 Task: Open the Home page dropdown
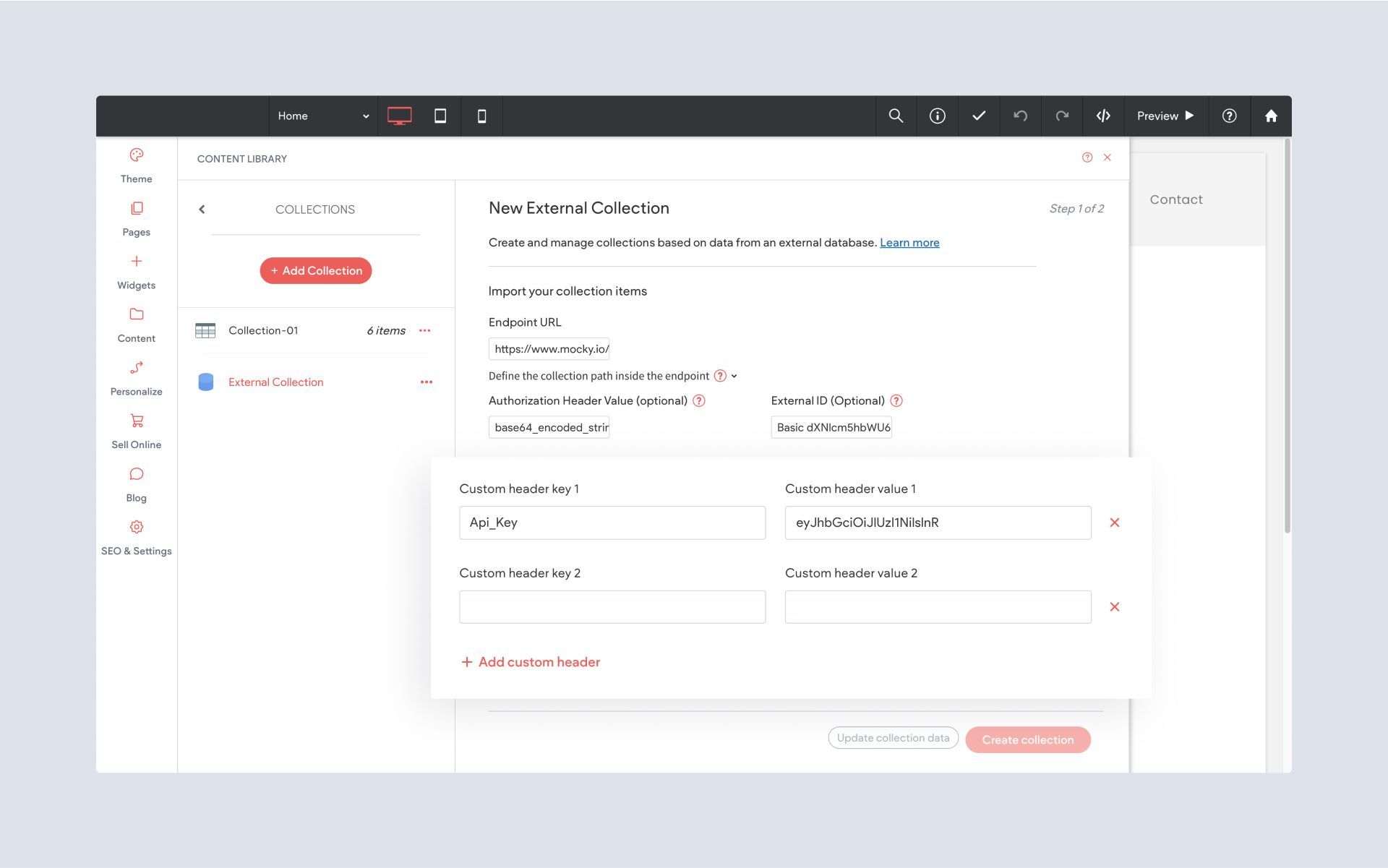pyautogui.click(x=322, y=116)
